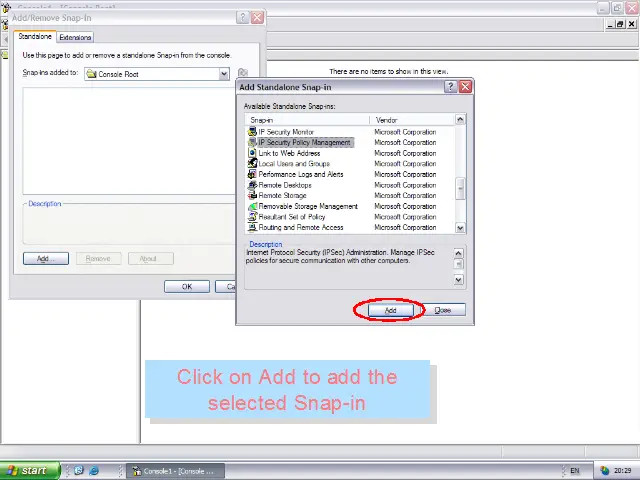Viewport: 640px width, 480px height.
Task: Select the Removable Storage Management entry
Action: (308, 206)
